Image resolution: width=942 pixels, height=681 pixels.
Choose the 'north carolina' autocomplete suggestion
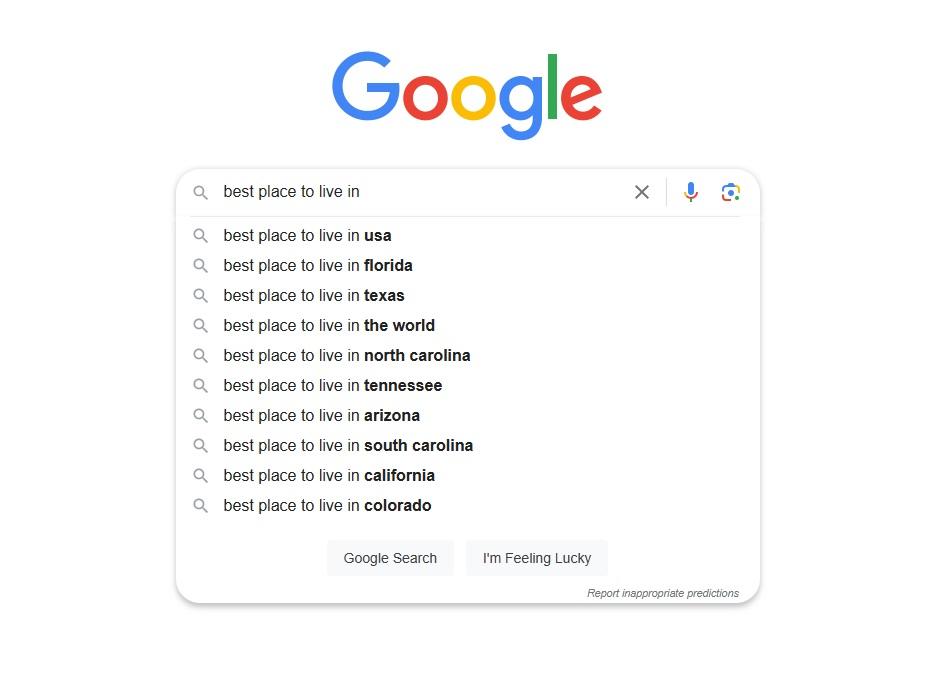(x=347, y=356)
